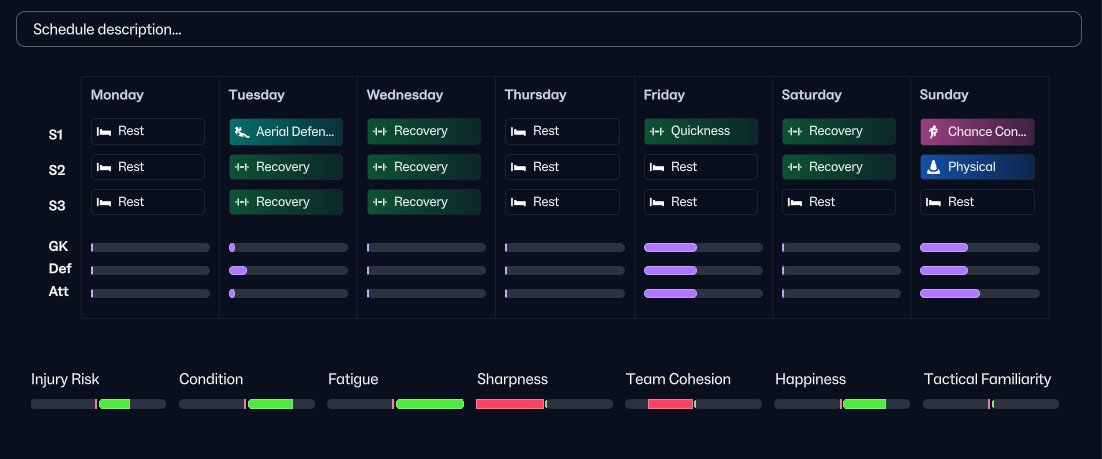Click the dumbbell icon in Wednesday S3 Recovery

click(x=380, y=202)
